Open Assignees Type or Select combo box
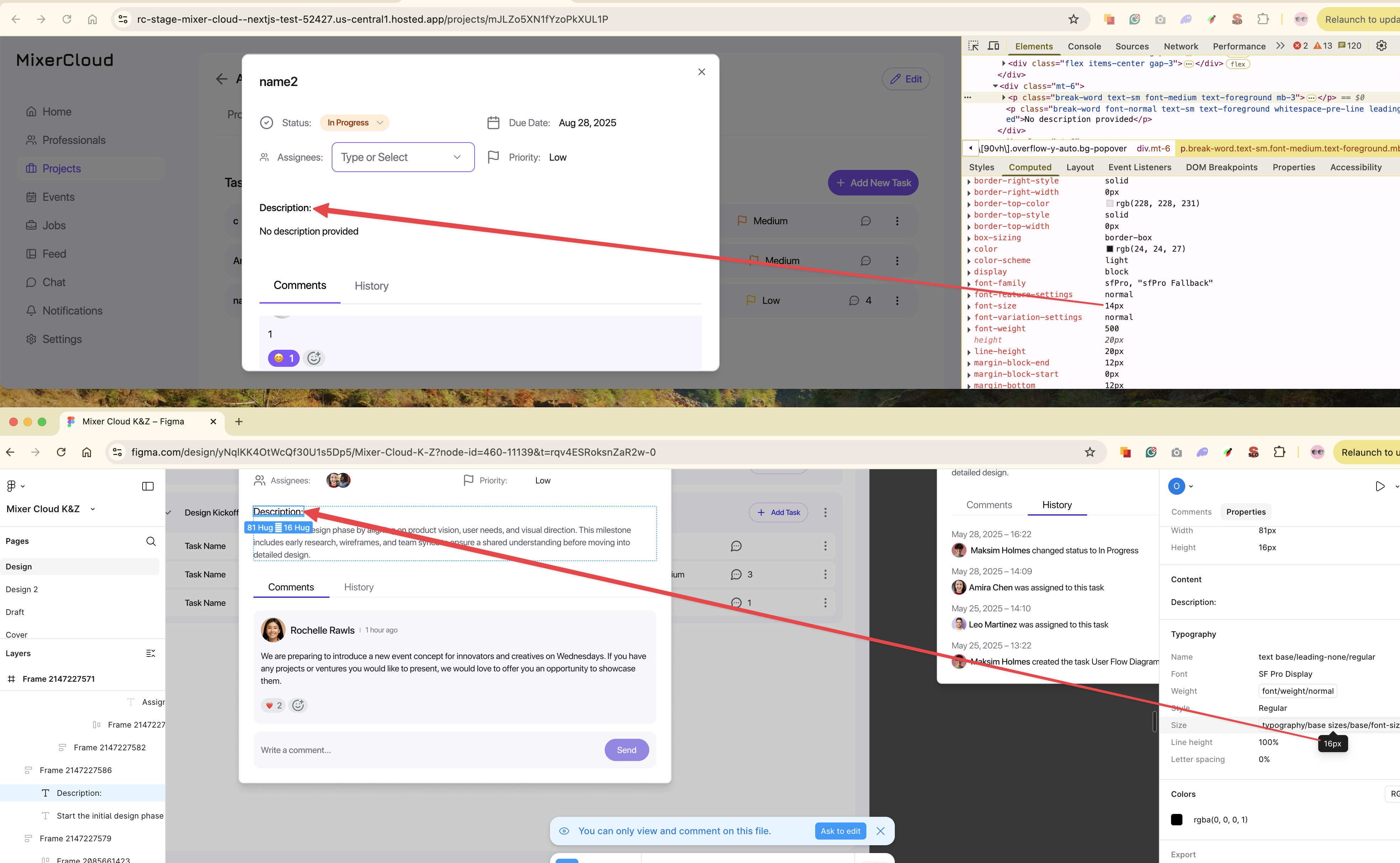Viewport: 1400px width, 863px height. [403, 157]
